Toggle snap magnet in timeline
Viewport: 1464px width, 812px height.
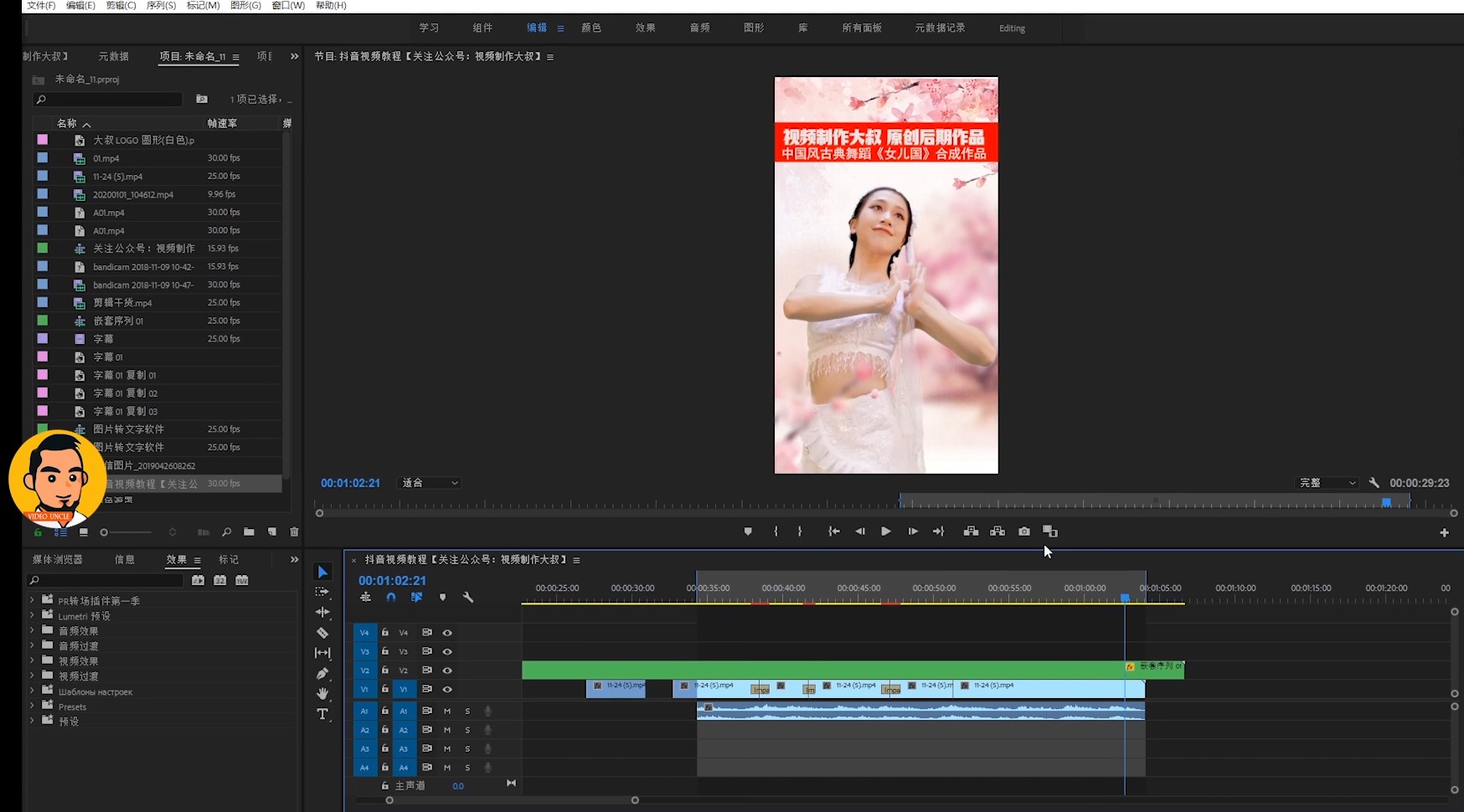click(x=391, y=598)
